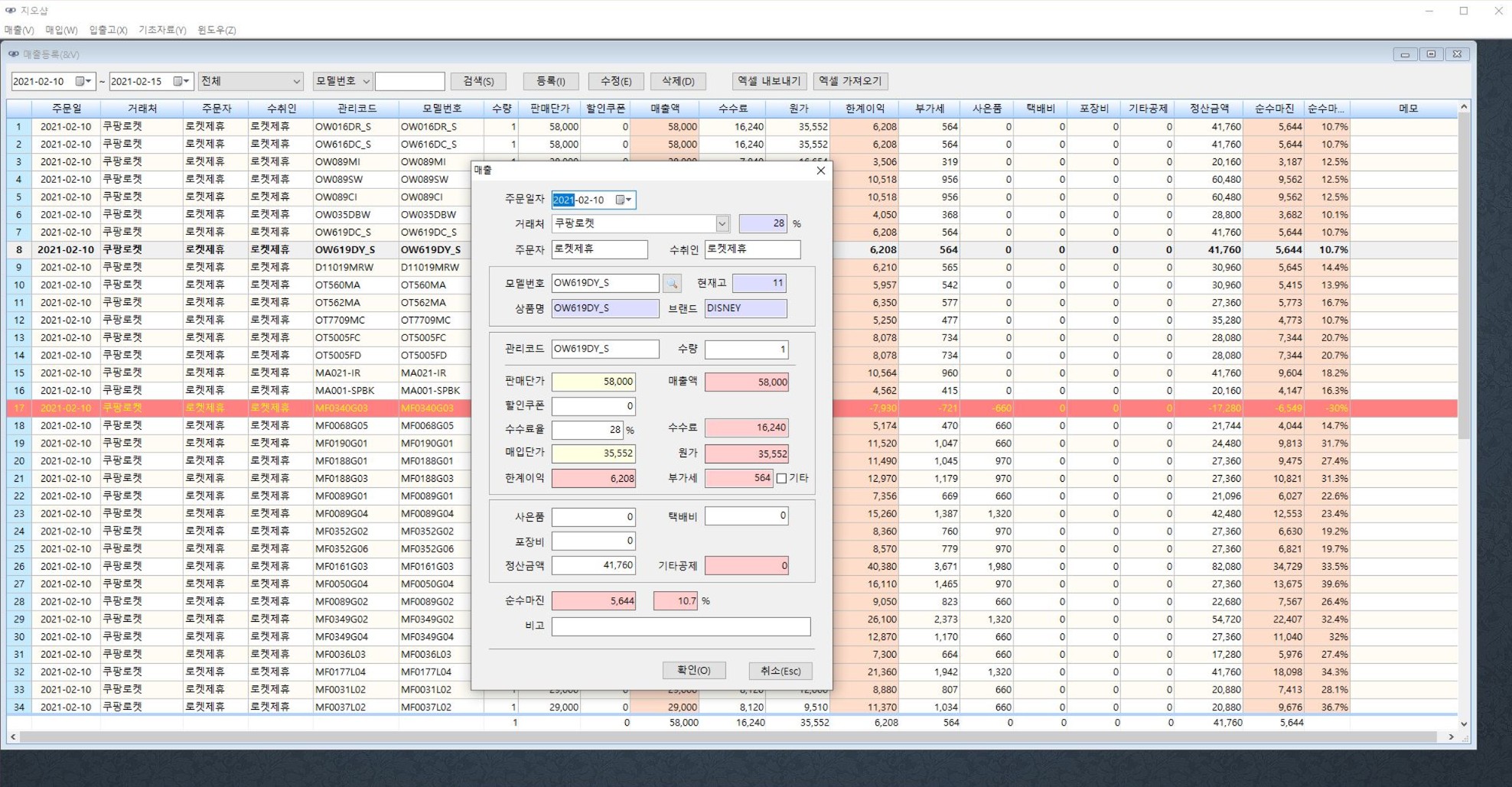The width and height of the screenshot is (1512, 787).
Task: Close the 매출 dialog with the X
Action: 820,171
